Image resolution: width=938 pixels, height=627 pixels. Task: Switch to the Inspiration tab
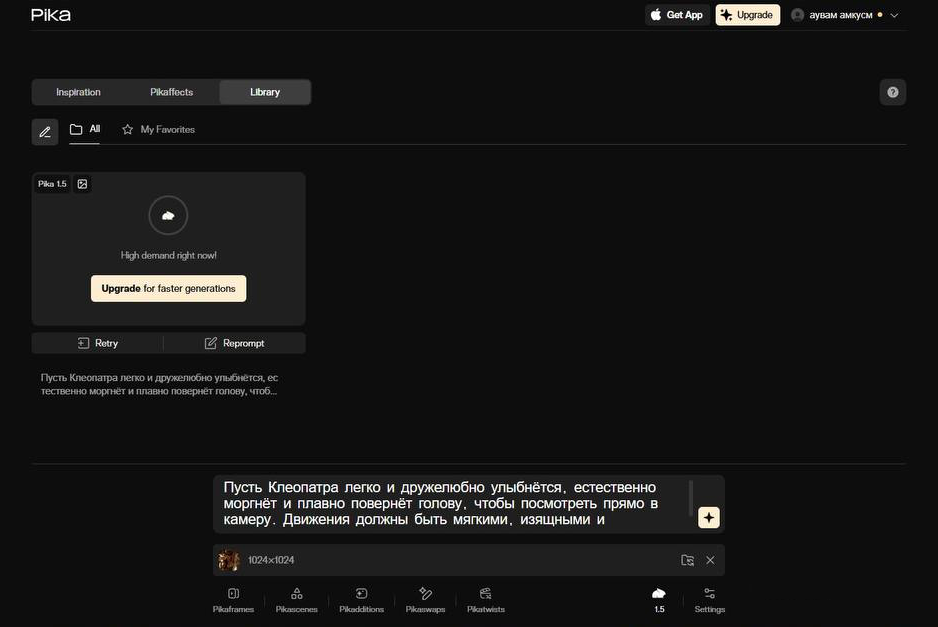pos(78,91)
